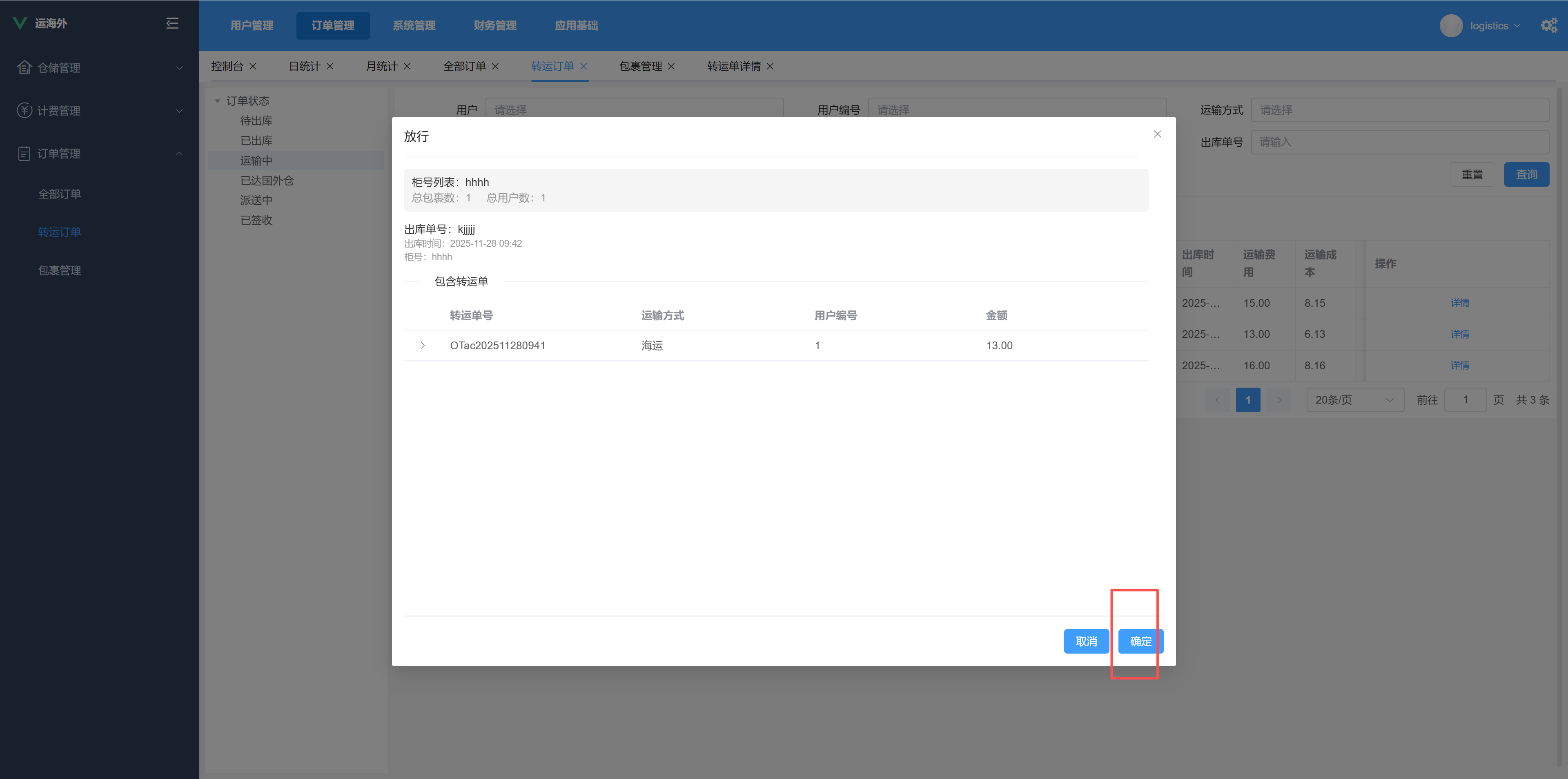
Task: Click the 订单管理 document icon in sidebar
Action: [24, 154]
